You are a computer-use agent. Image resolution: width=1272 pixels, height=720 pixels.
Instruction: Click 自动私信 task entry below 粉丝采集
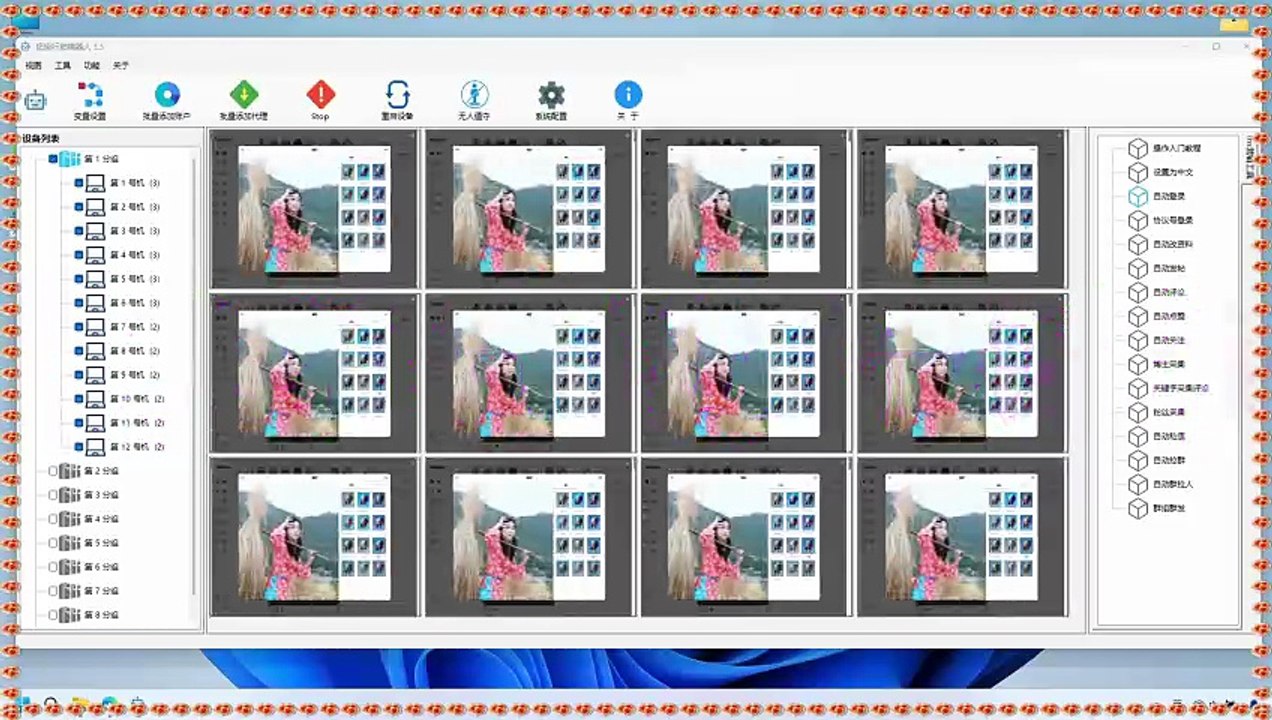[x=1169, y=436]
